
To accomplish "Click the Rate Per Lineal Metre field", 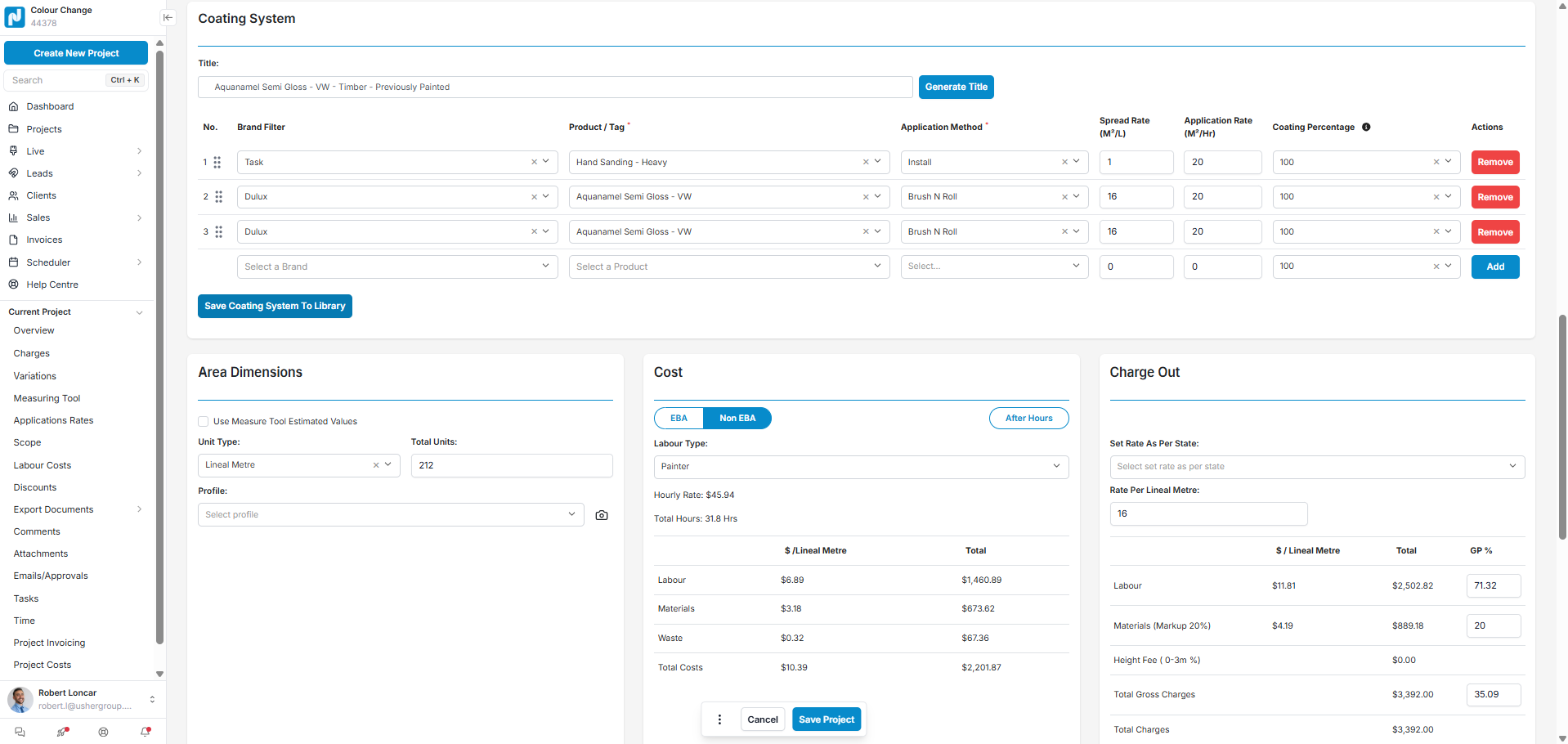I will pyautogui.click(x=1208, y=514).
